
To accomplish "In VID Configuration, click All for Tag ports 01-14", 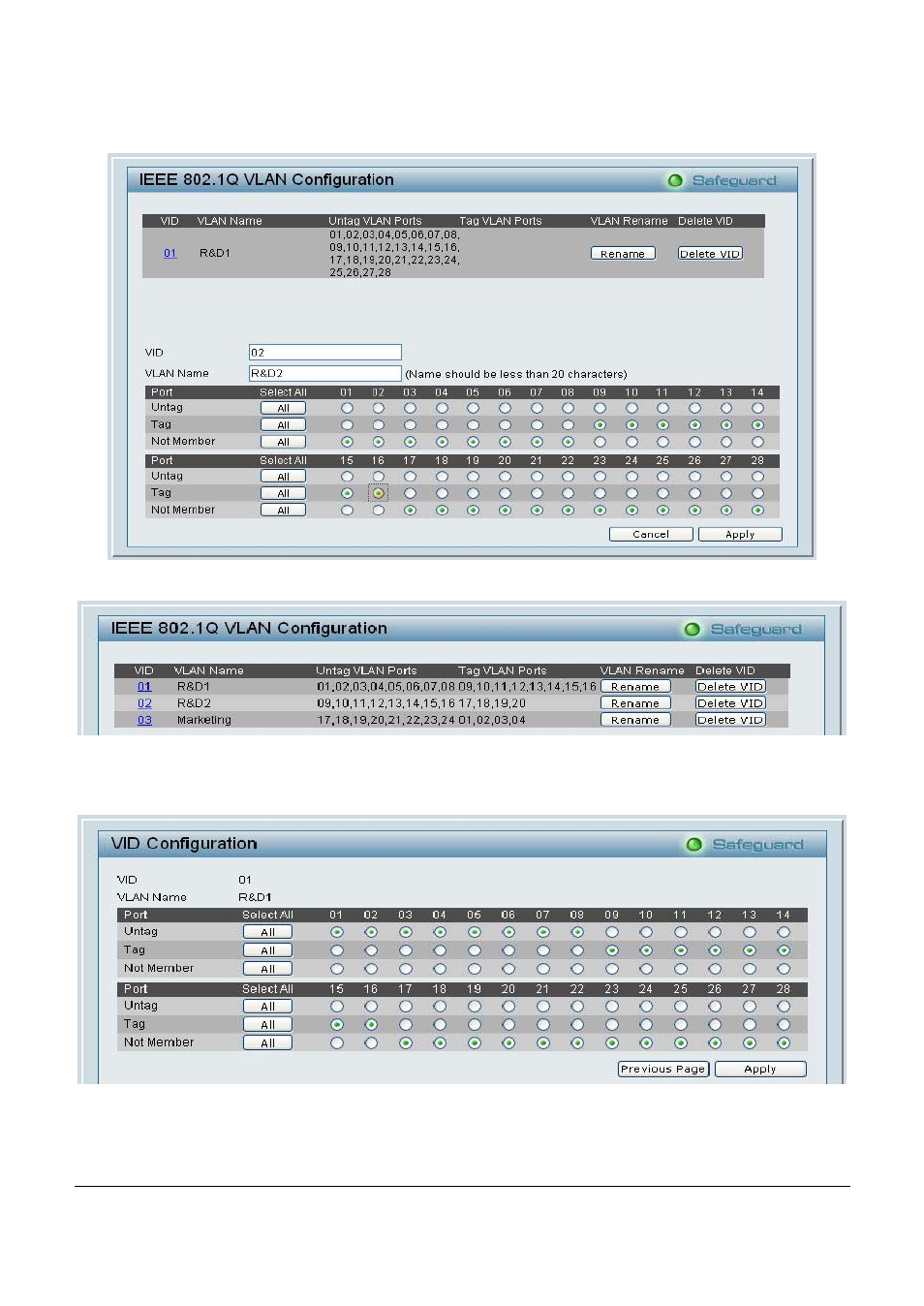I will point(267,950).
